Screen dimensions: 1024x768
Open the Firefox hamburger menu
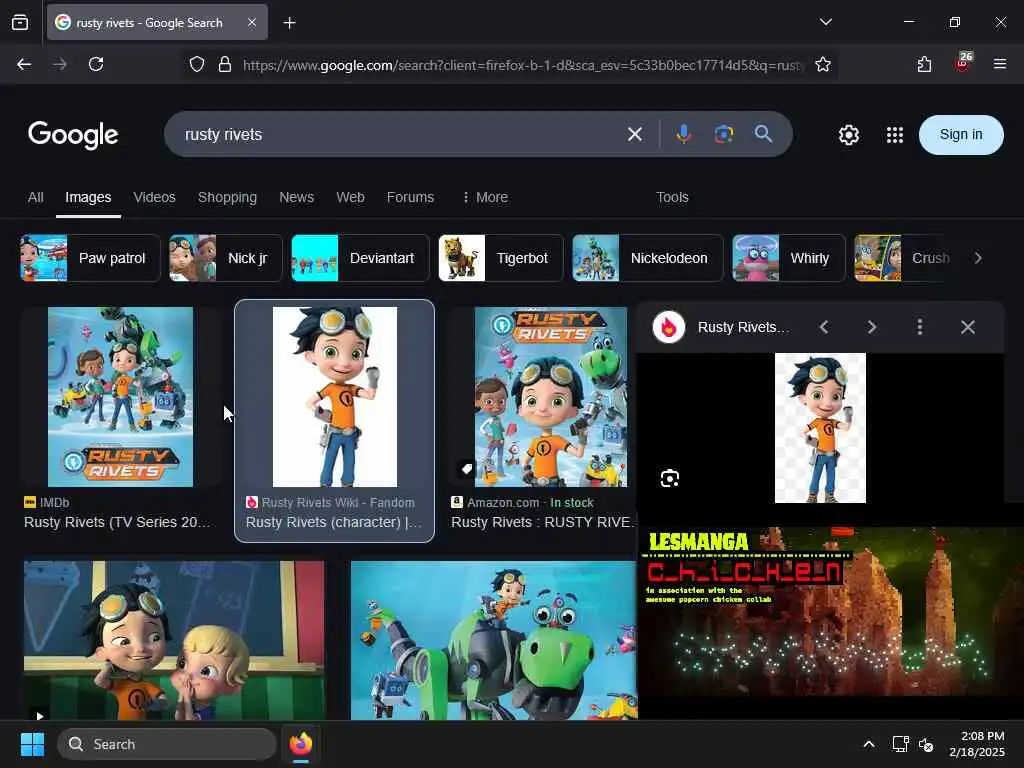1000,64
